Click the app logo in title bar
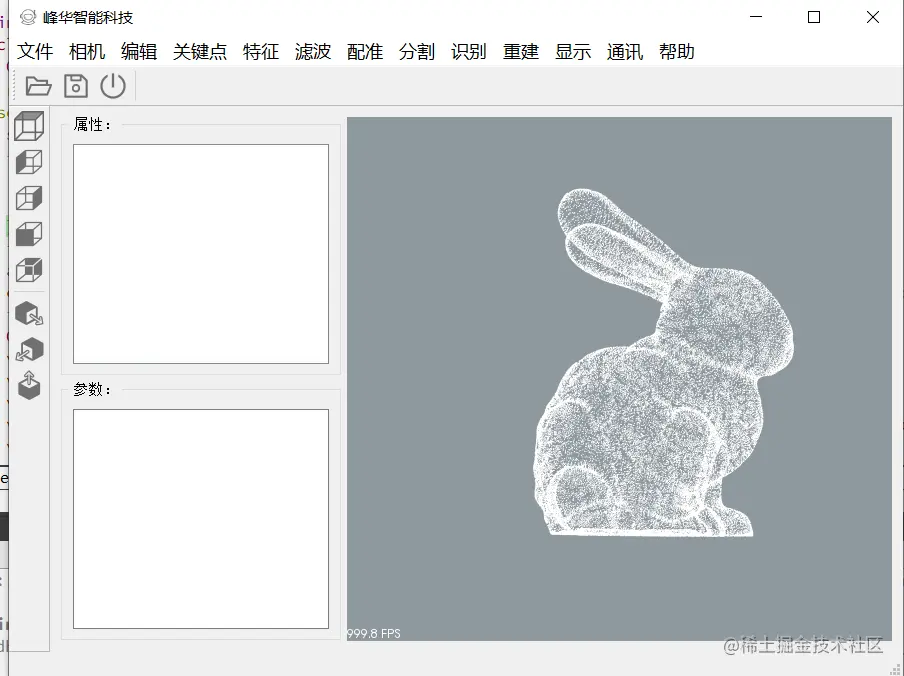The width and height of the screenshot is (904, 676). click(27, 17)
